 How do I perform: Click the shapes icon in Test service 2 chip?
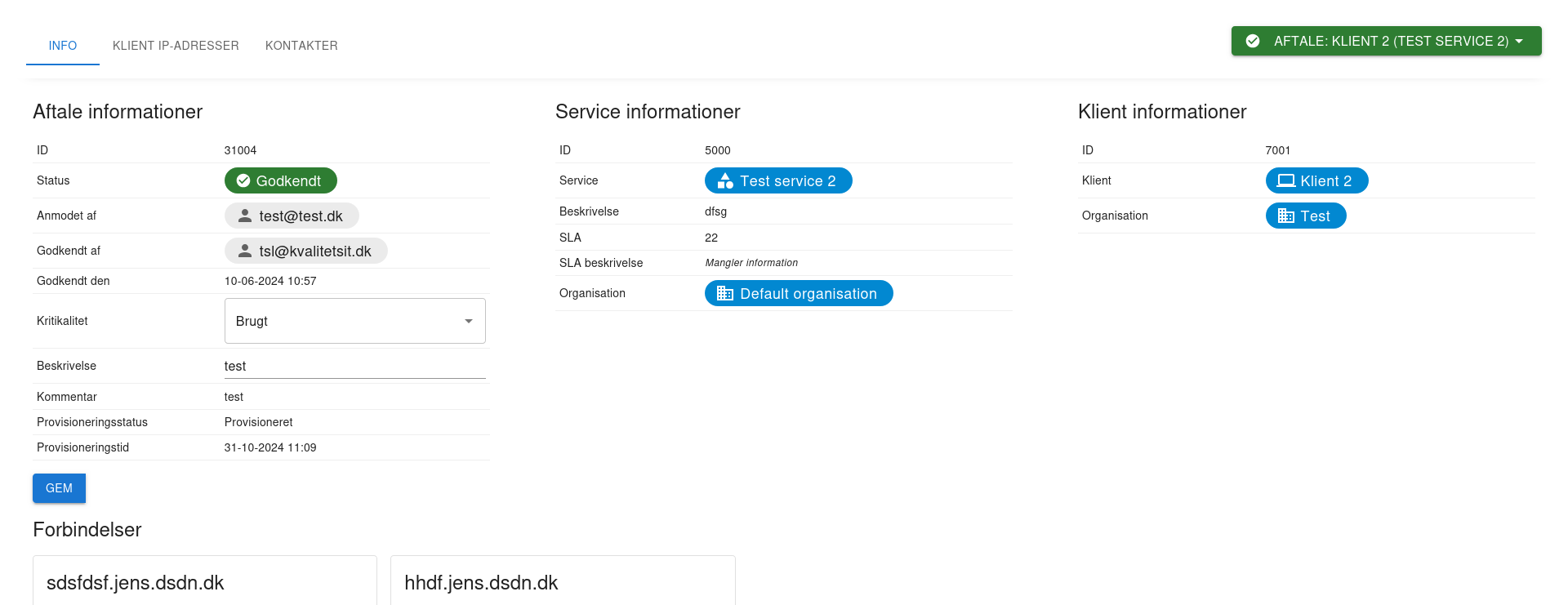coord(725,180)
